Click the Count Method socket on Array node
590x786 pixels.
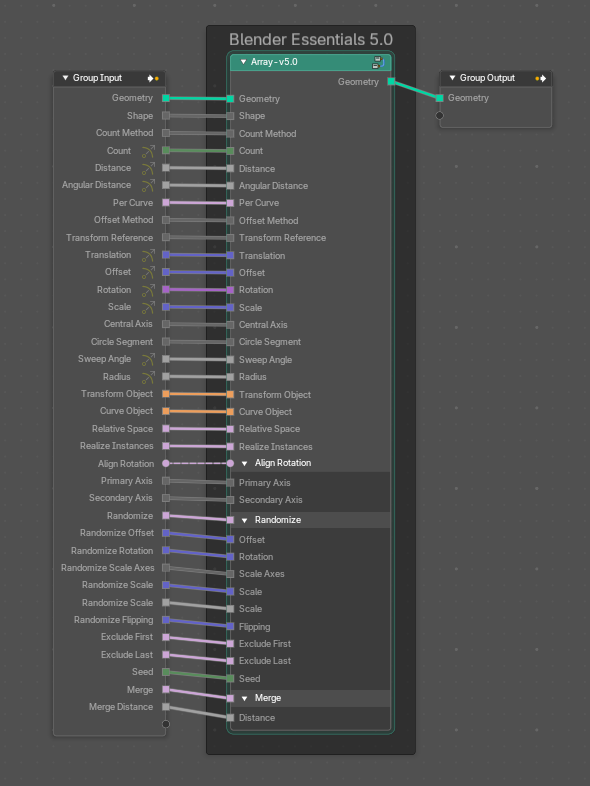pyautogui.click(x=230, y=134)
